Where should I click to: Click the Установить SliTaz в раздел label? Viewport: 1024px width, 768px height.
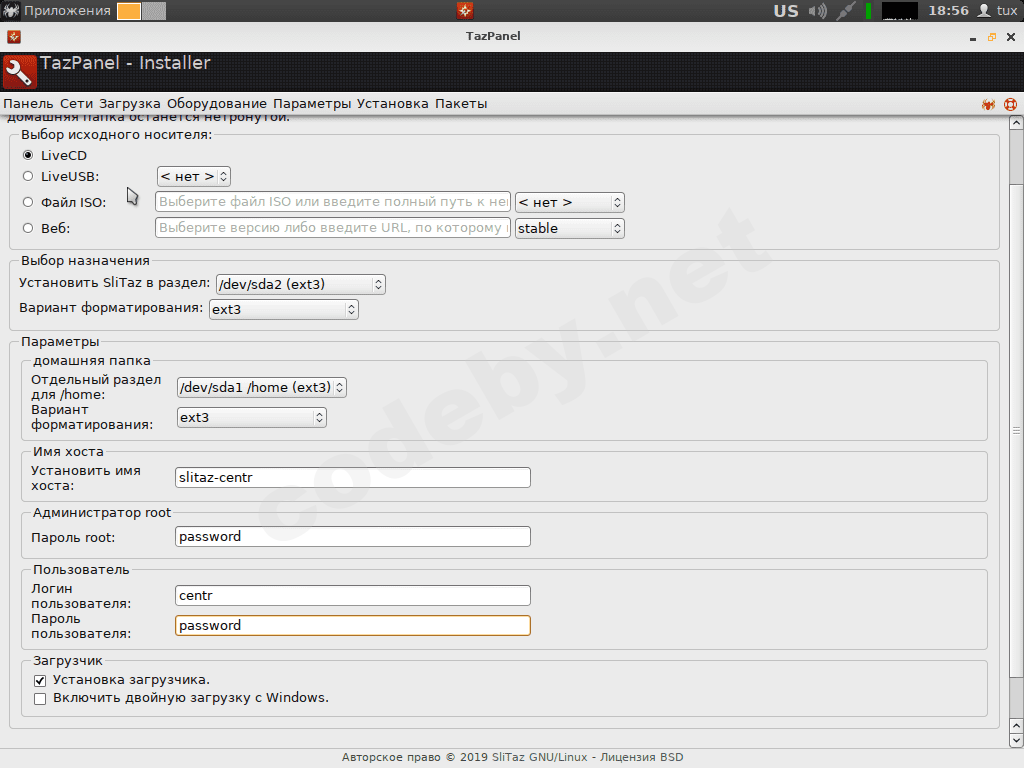[x=114, y=283]
